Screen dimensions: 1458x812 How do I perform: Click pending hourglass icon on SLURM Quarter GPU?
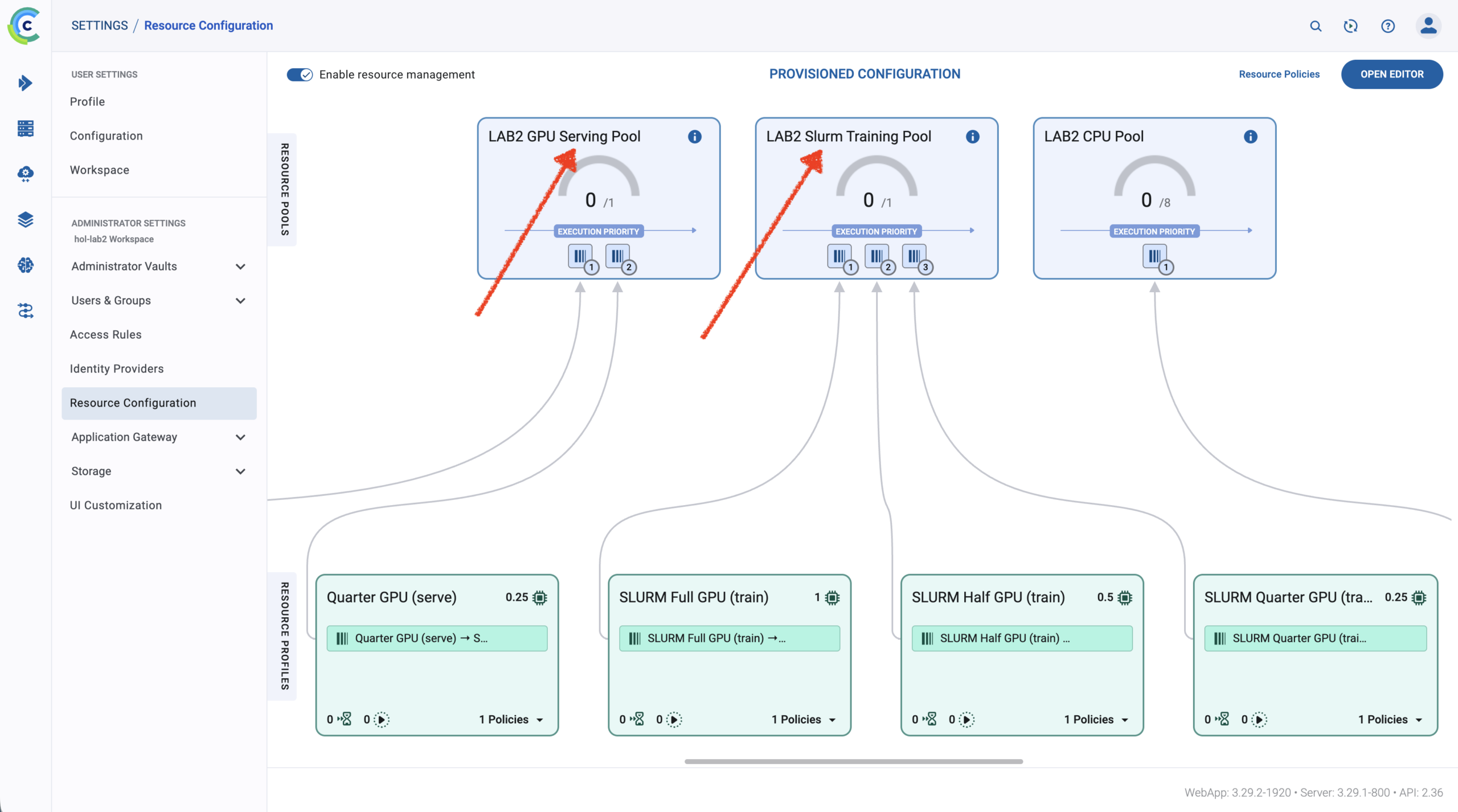[1223, 719]
